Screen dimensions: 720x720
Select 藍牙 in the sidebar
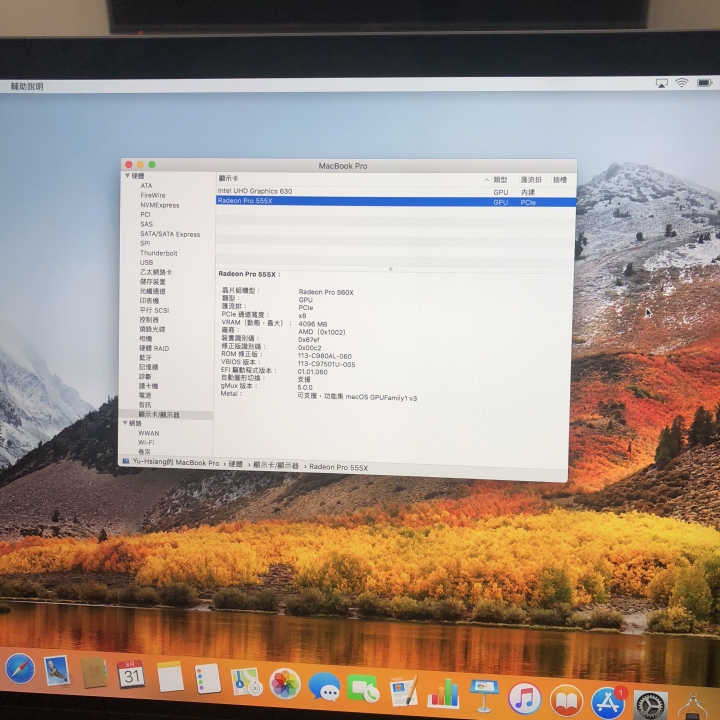(x=145, y=357)
